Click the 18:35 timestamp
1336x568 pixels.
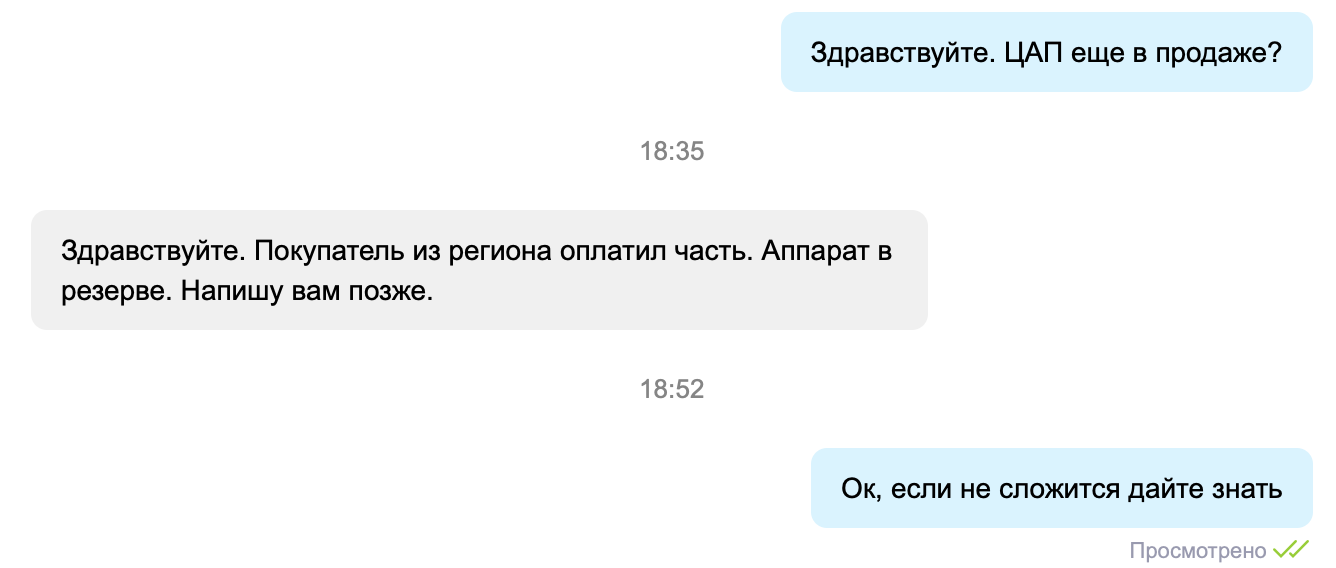click(672, 152)
